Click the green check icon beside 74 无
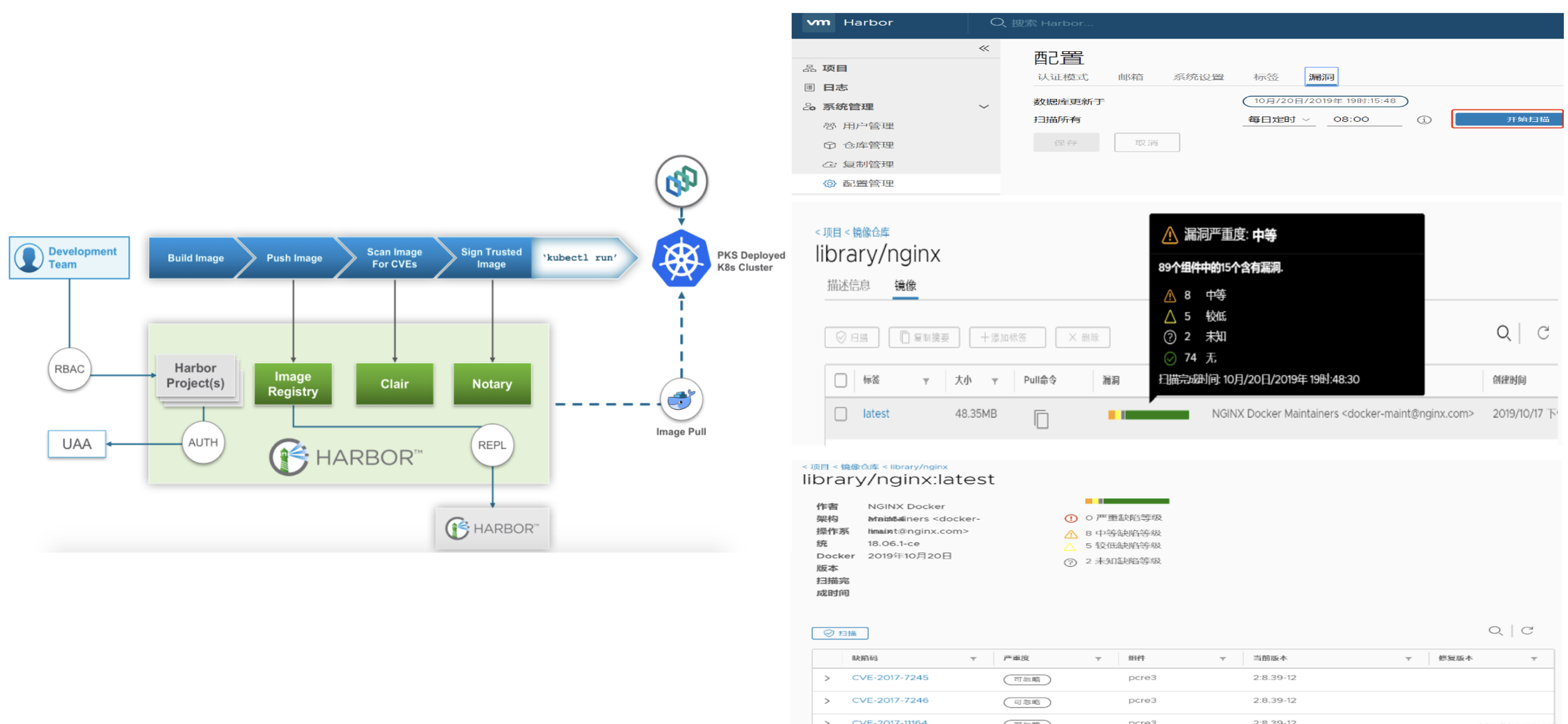The height and width of the screenshot is (724, 1568). [1170, 358]
